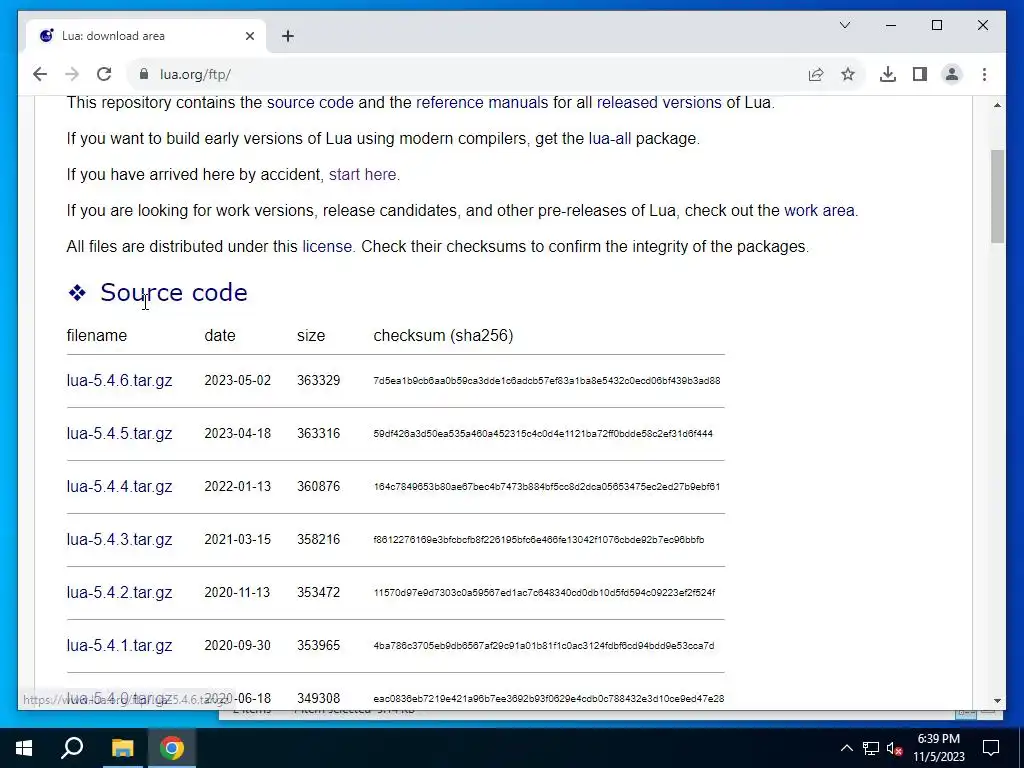This screenshot has height=768, width=1024.
Task: View site information via lock icon
Action: (144, 74)
